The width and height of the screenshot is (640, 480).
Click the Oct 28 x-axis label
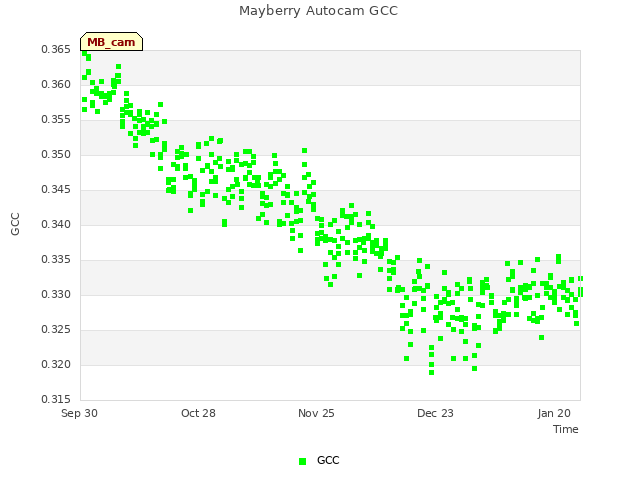pos(198,413)
